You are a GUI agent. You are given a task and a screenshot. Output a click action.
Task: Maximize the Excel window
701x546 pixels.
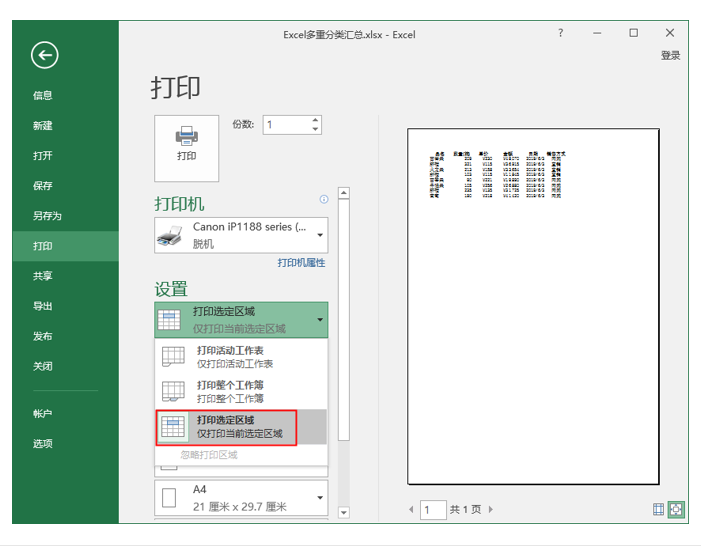[x=633, y=33]
